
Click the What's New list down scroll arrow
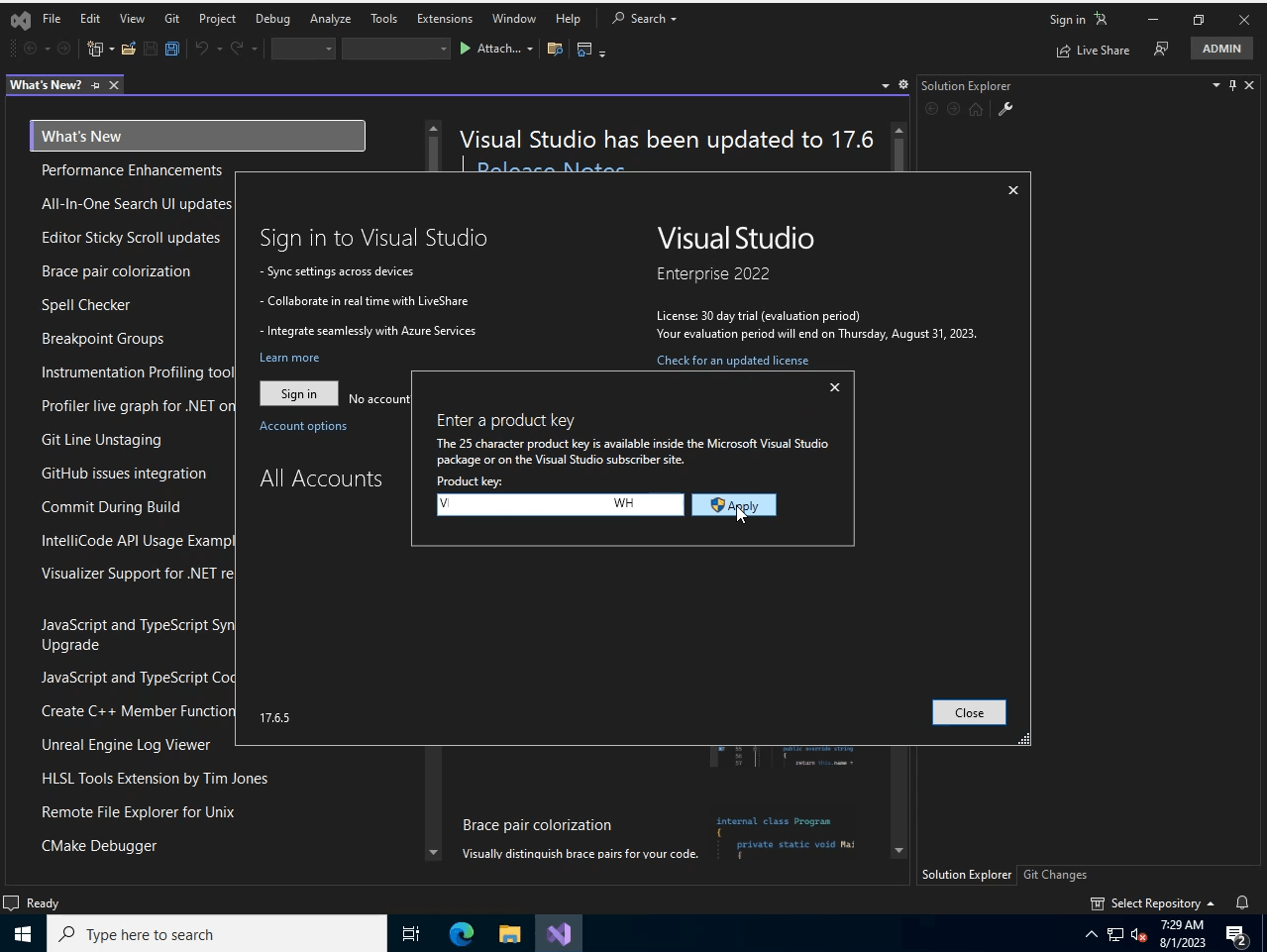[x=433, y=852]
